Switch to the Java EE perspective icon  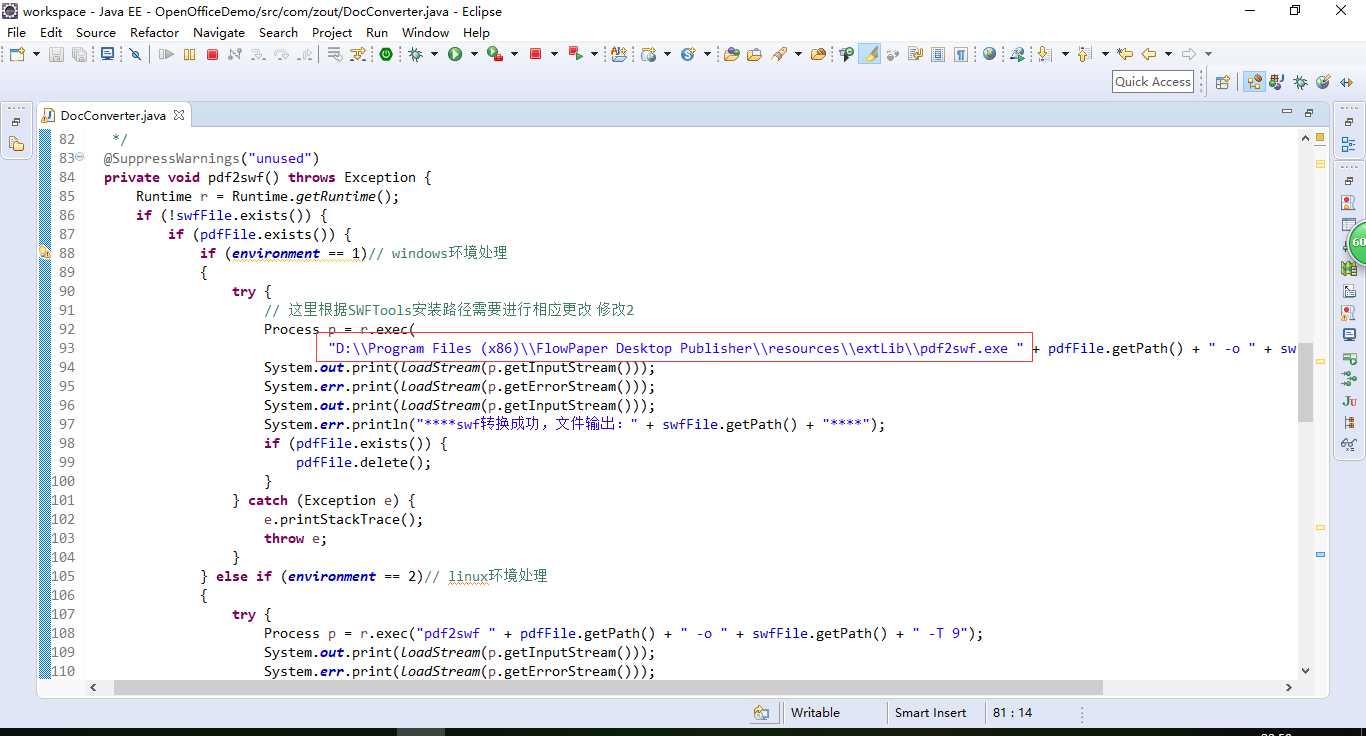[x=1254, y=82]
